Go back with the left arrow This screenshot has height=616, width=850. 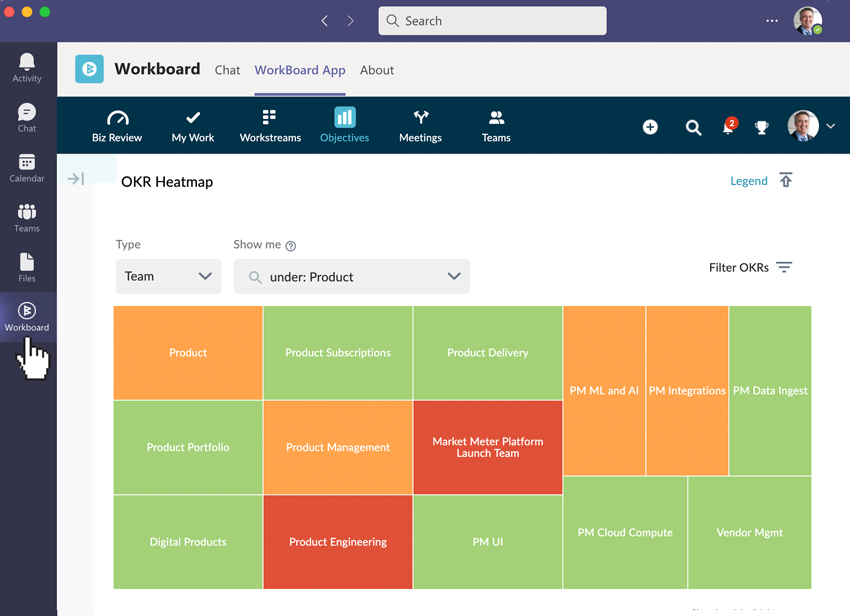(x=325, y=21)
